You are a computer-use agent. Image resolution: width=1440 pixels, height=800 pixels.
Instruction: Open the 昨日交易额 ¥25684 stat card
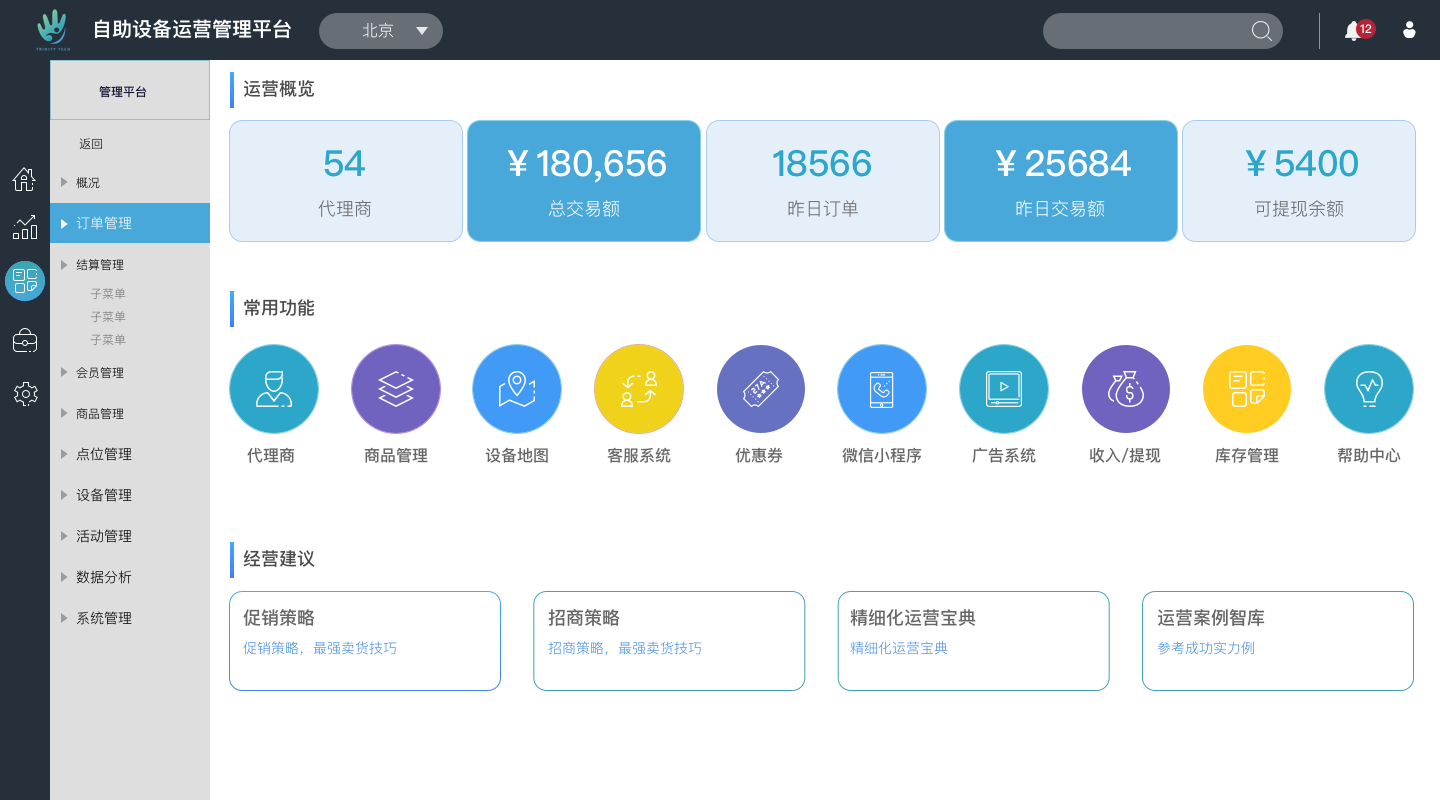point(1060,181)
